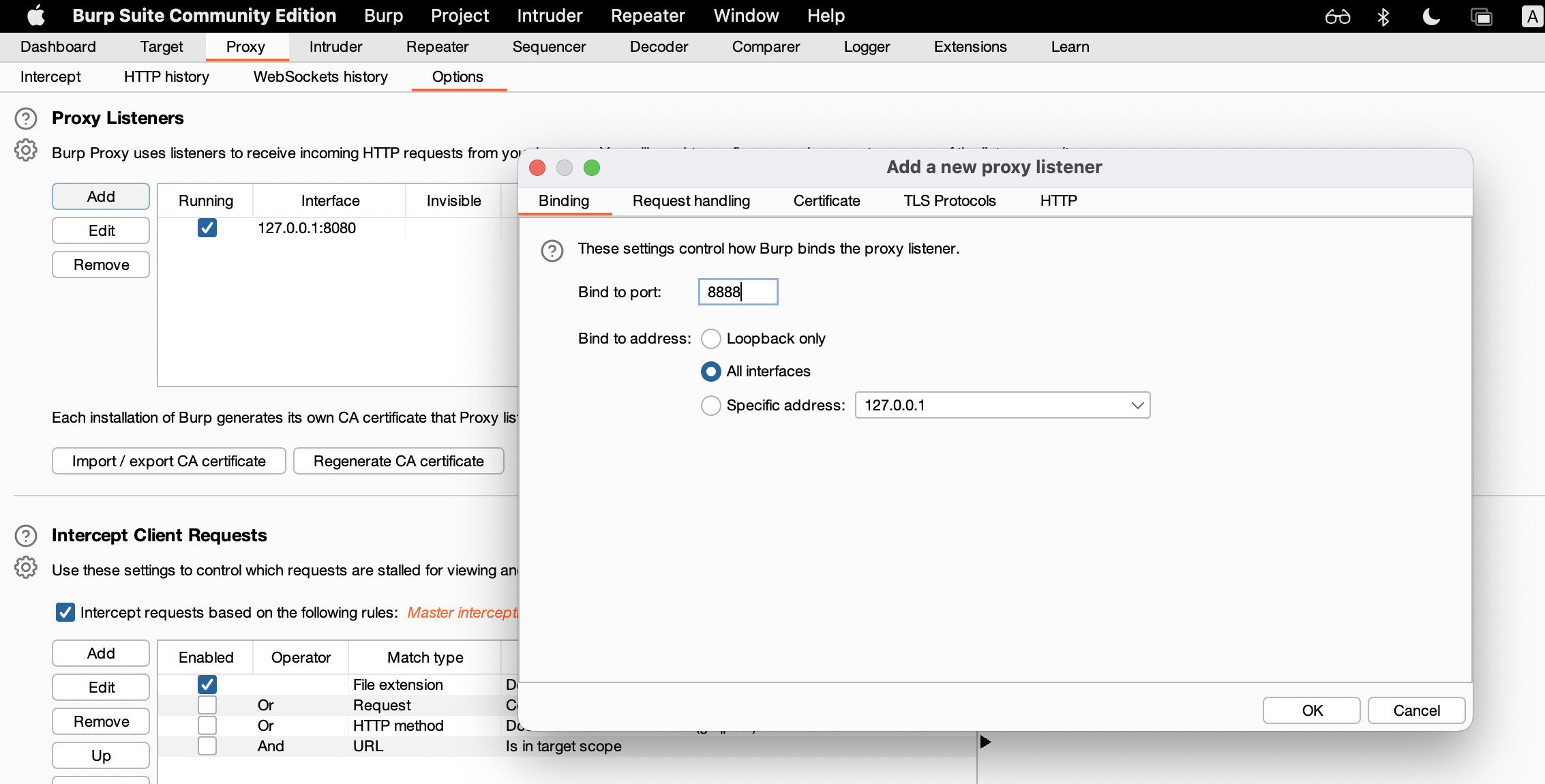The height and width of the screenshot is (784, 1545).
Task: Select the Loopback only radio button
Action: coord(711,339)
